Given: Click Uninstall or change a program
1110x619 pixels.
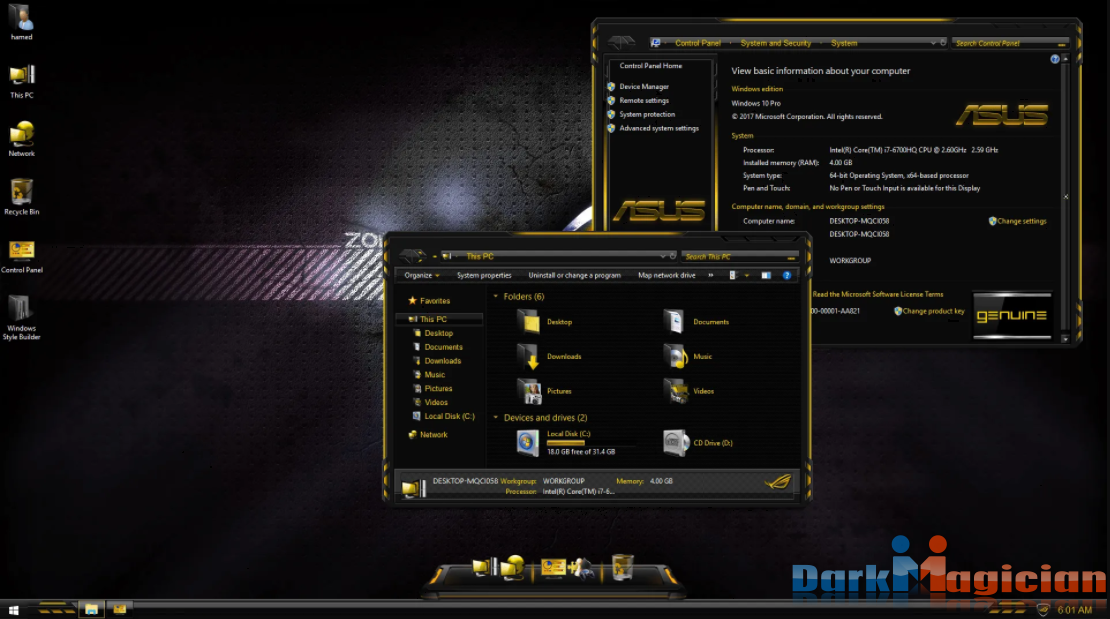Looking at the screenshot, I should pos(574,276).
